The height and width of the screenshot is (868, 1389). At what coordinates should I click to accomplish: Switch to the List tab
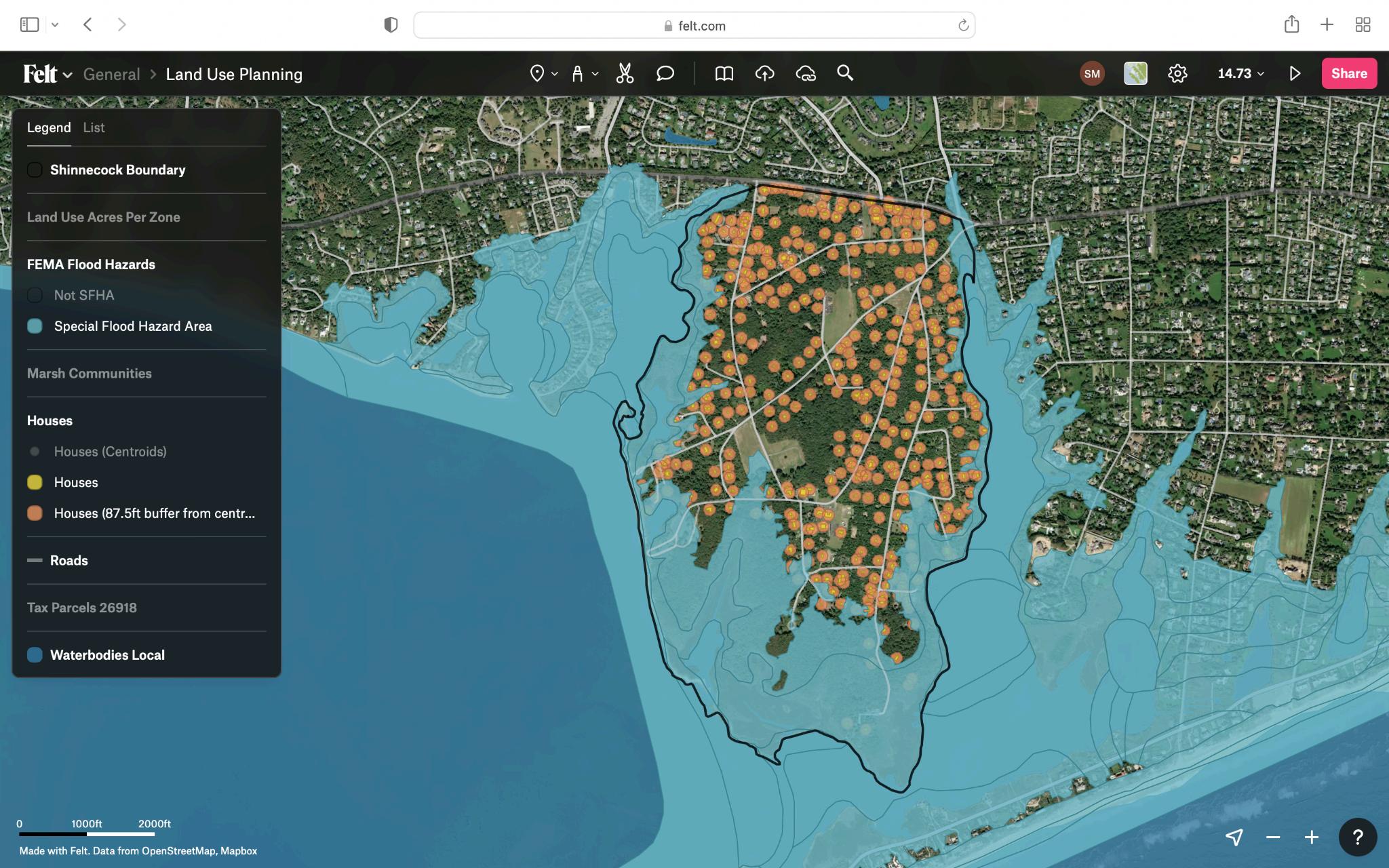94,127
